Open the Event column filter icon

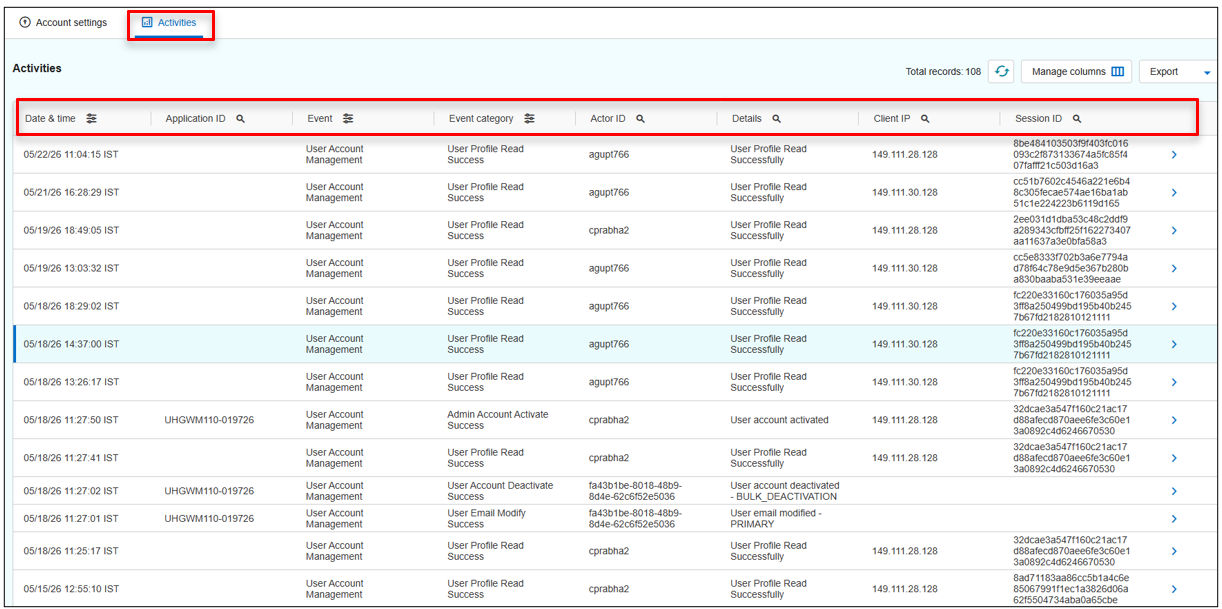coord(348,118)
